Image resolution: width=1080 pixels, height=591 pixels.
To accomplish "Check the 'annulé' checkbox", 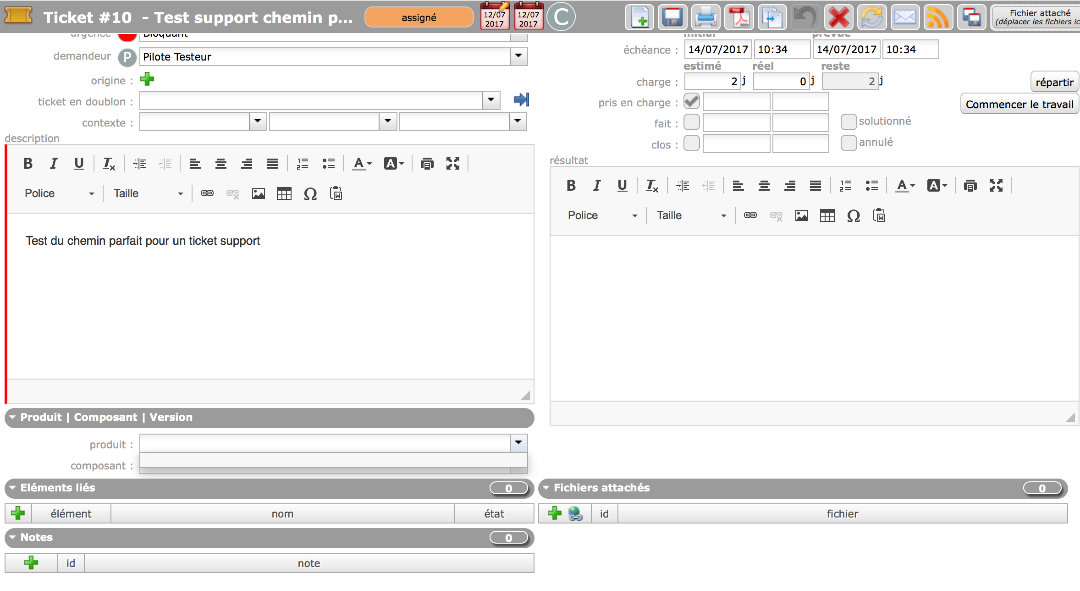I will 849,143.
